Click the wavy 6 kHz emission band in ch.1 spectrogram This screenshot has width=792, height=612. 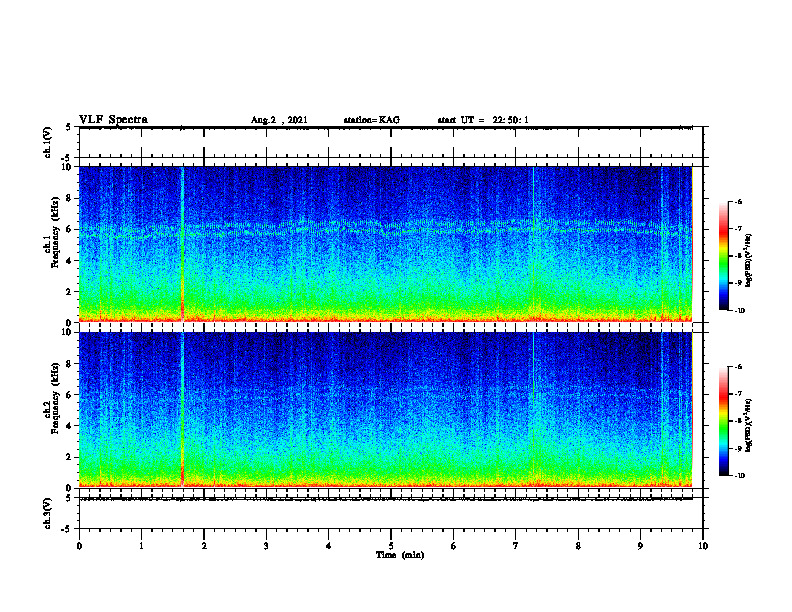point(385,228)
